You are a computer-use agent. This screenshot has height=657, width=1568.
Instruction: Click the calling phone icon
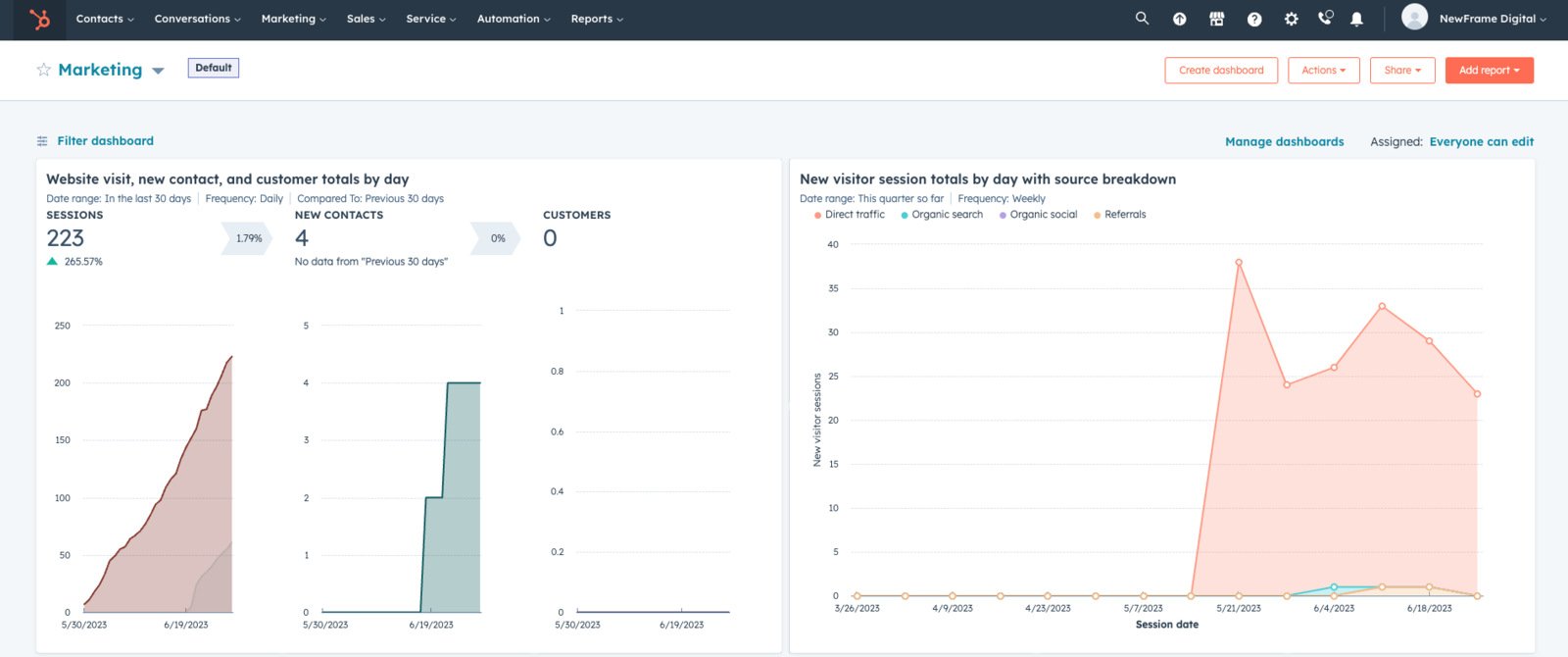point(1325,18)
